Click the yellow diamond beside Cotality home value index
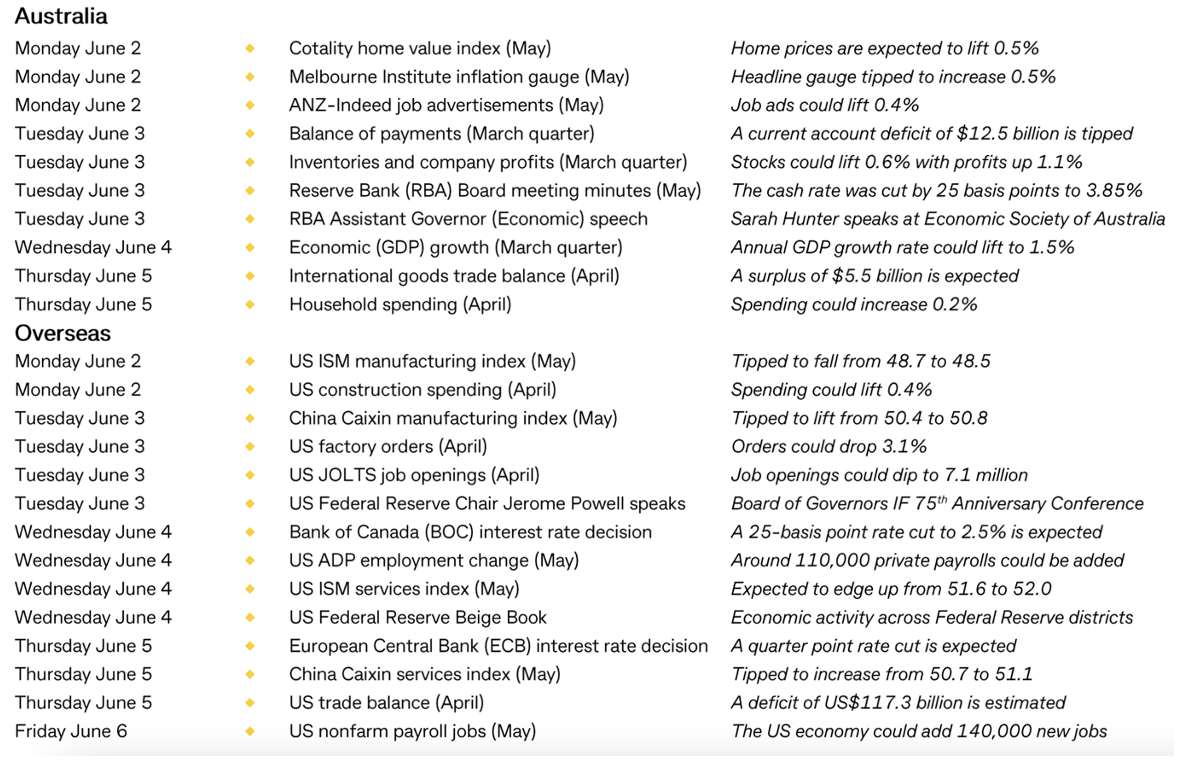Image resolution: width=1196 pixels, height=772 pixels. pos(250,48)
